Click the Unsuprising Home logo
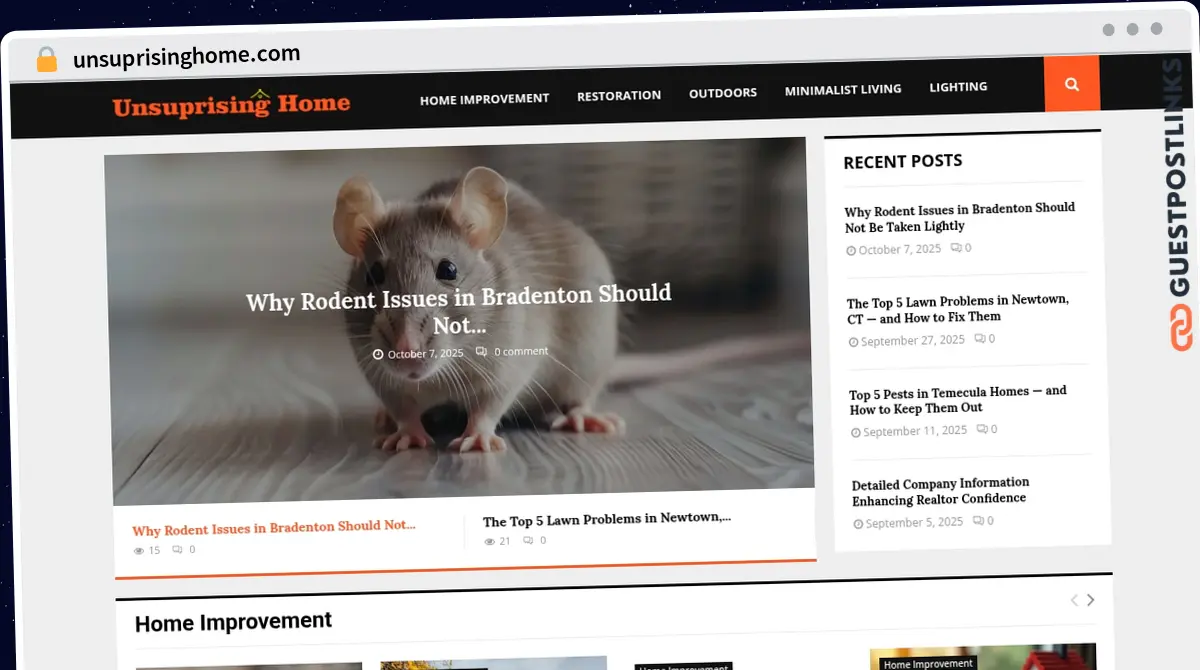1200x670 pixels. point(231,104)
